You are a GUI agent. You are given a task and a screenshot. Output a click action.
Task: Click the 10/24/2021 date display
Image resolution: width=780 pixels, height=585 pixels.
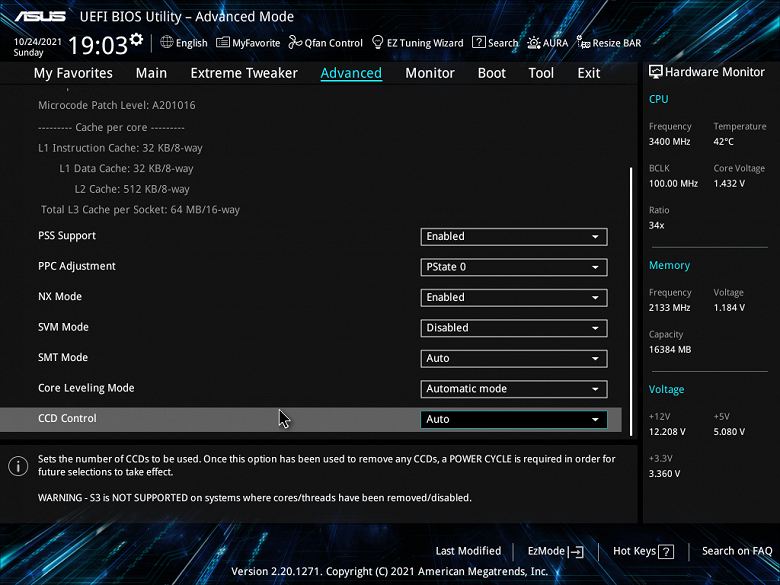[x=37, y=42]
